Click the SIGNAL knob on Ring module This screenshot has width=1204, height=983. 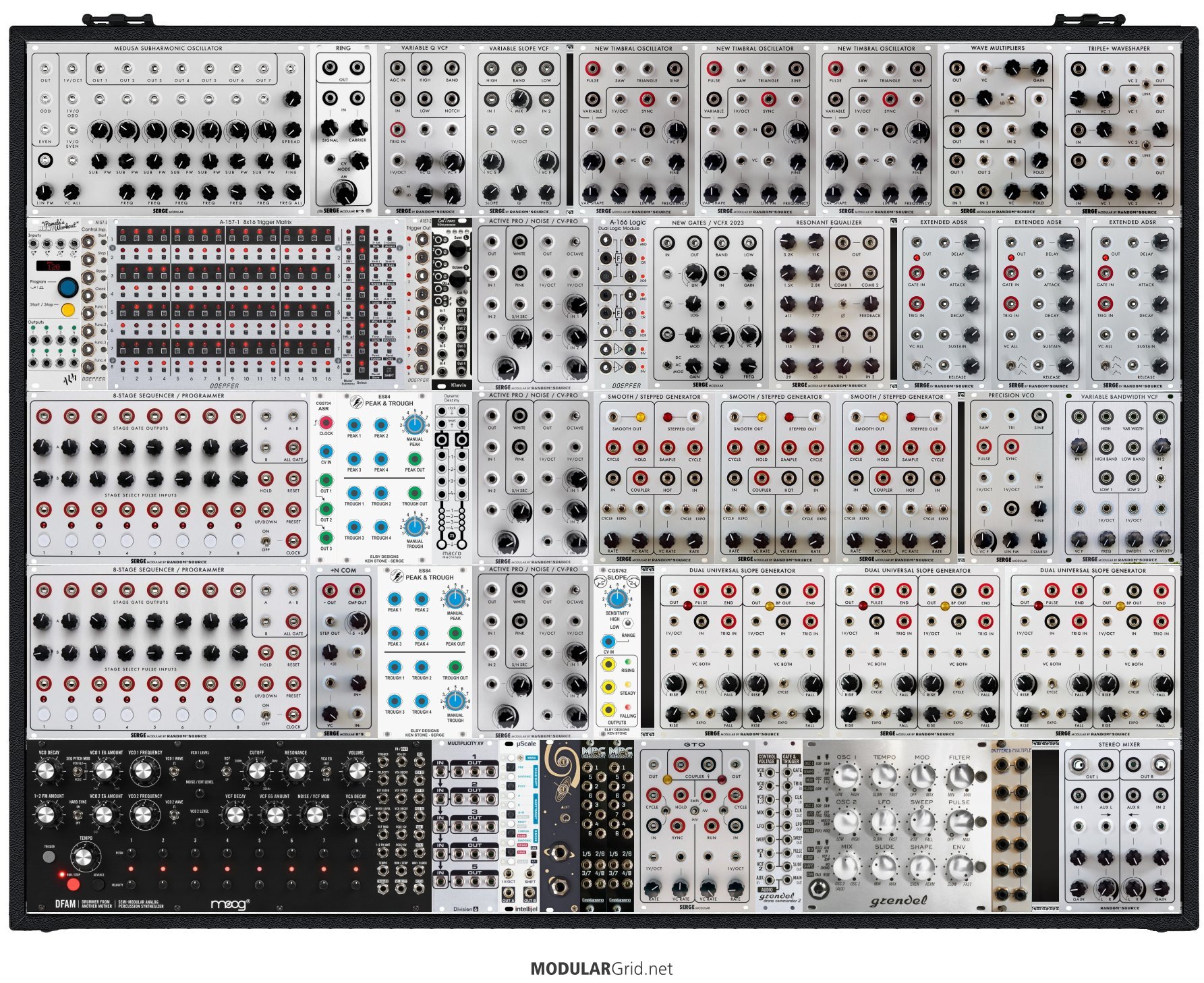pyautogui.click(x=329, y=128)
